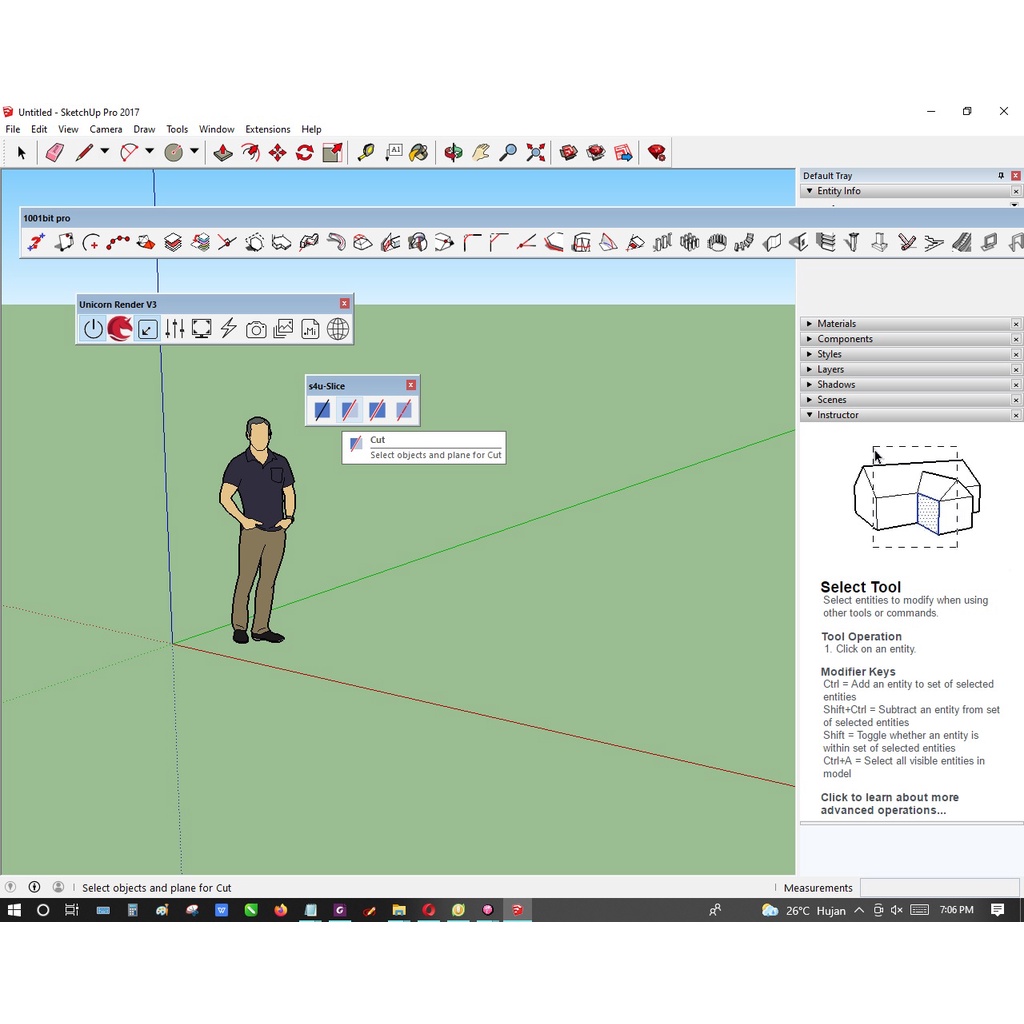Pin the Default Tray with pushpin icon
The width and height of the screenshot is (1024, 1024).
point(1000,176)
